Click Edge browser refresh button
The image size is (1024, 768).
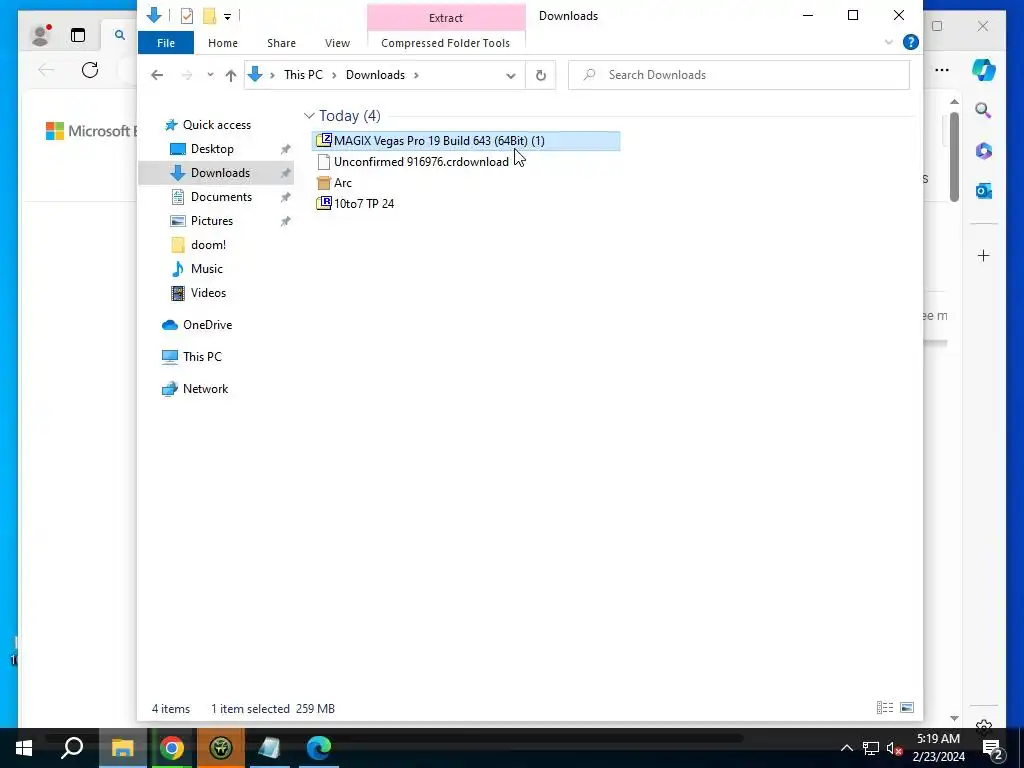[89, 70]
